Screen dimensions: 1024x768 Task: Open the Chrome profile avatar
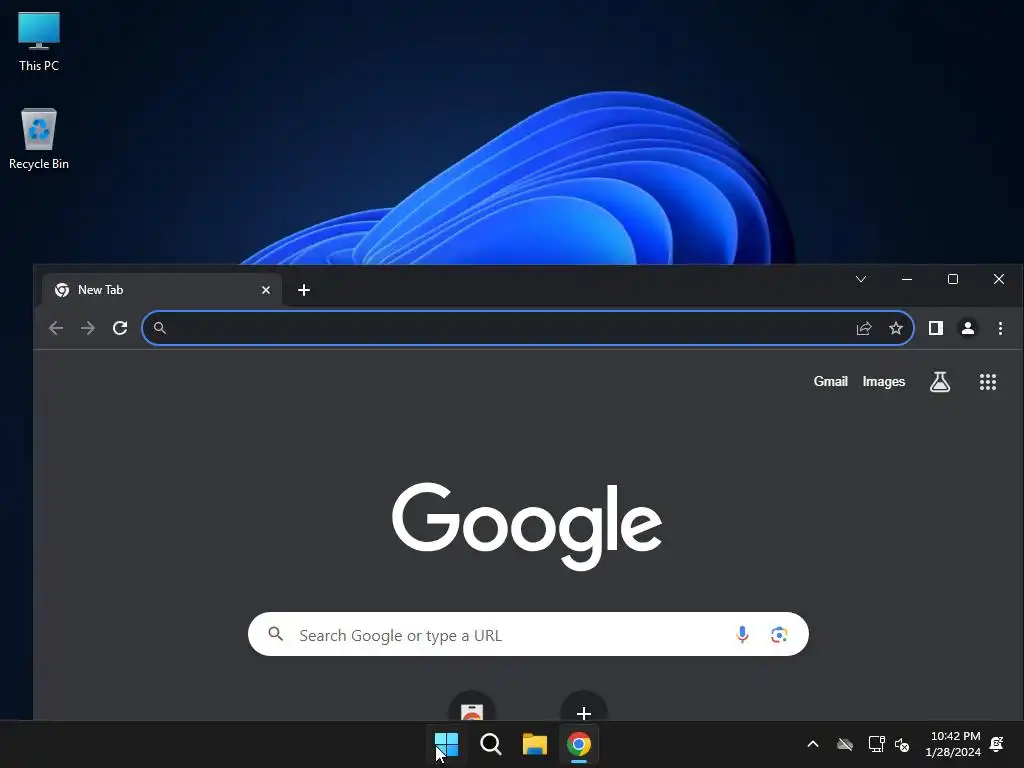pos(968,328)
